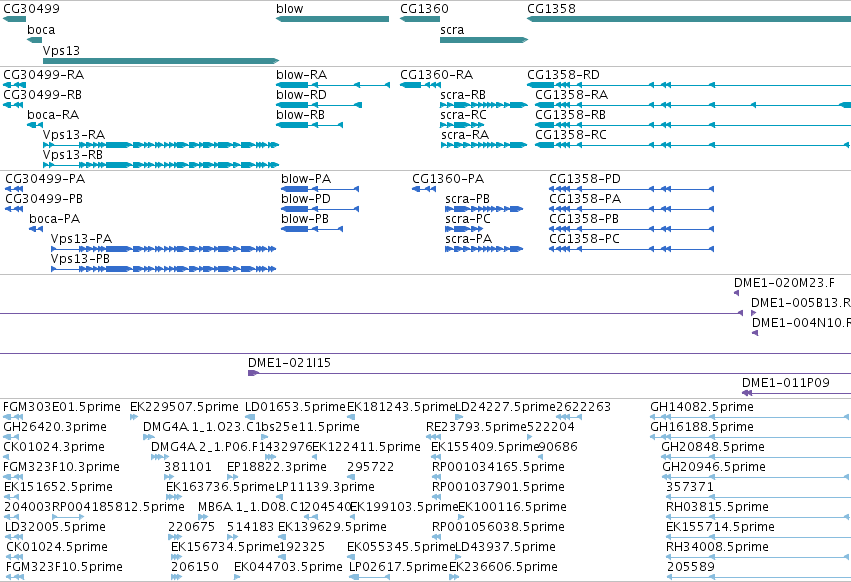Select the blow-PB protein label
This screenshot has width=851, height=582.
(x=305, y=219)
